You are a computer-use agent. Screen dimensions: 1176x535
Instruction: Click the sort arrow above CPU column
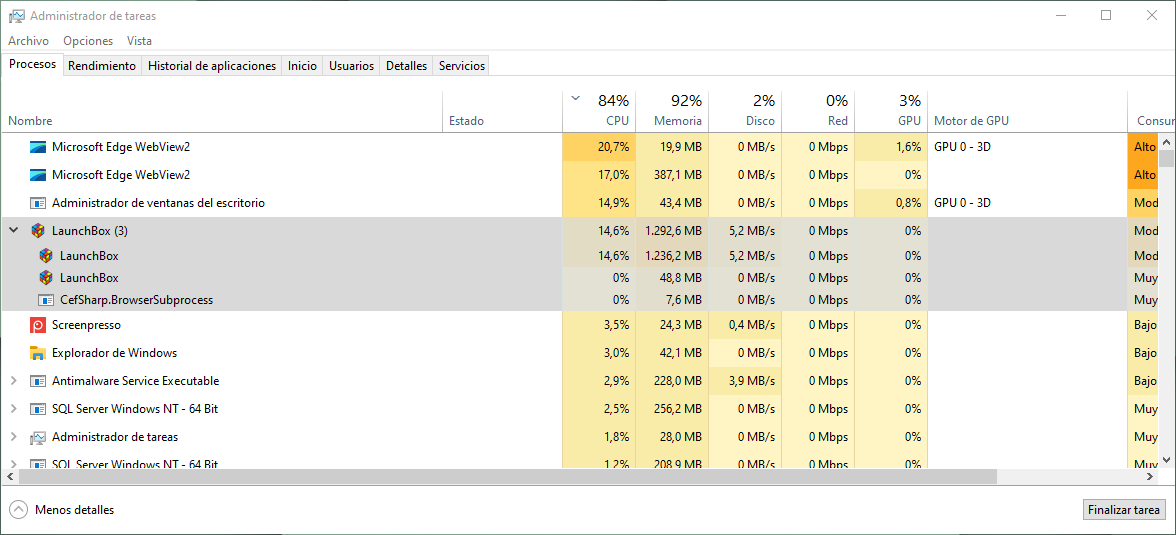575,98
